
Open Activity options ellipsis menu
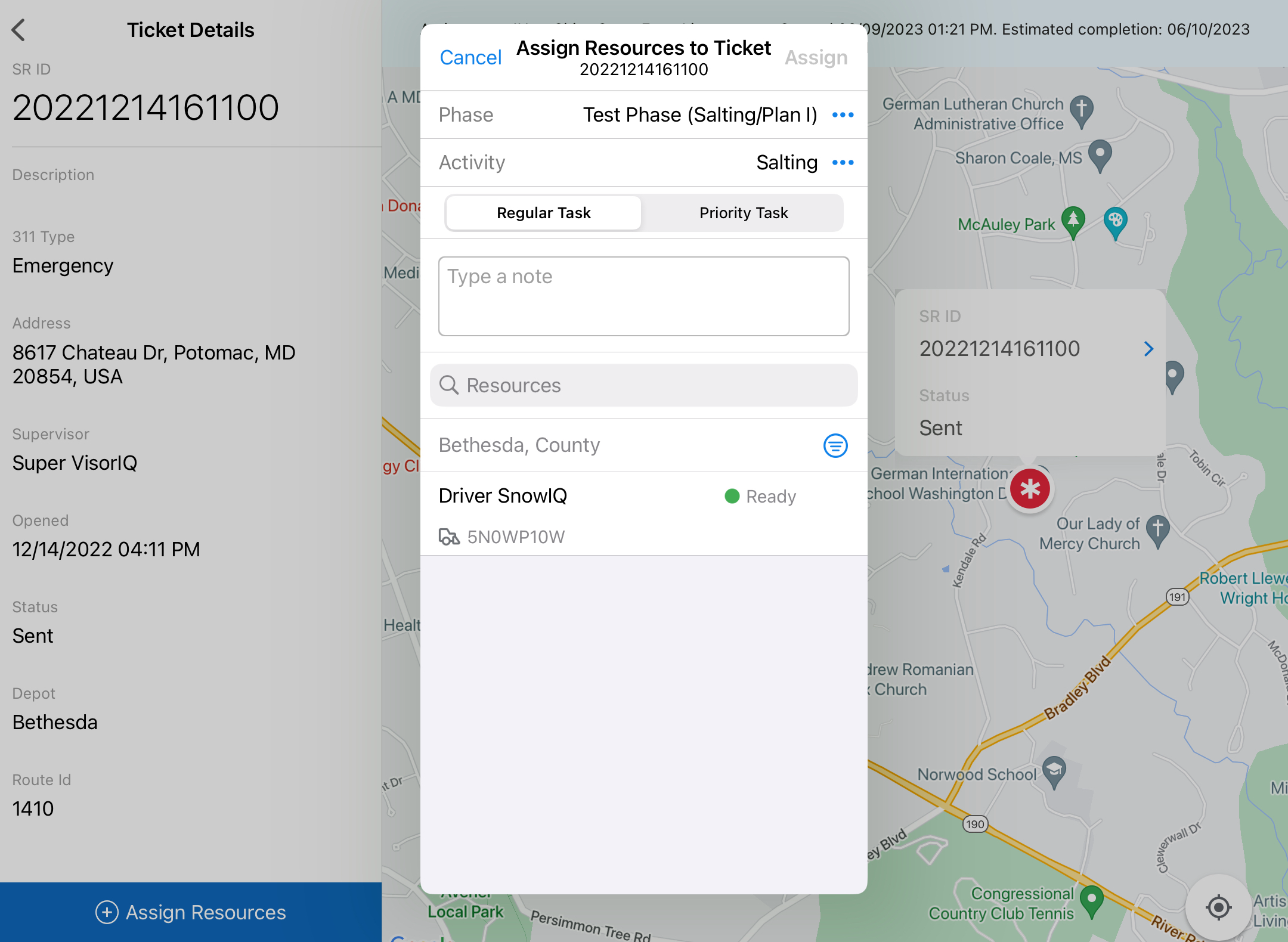click(x=843, y=163)
